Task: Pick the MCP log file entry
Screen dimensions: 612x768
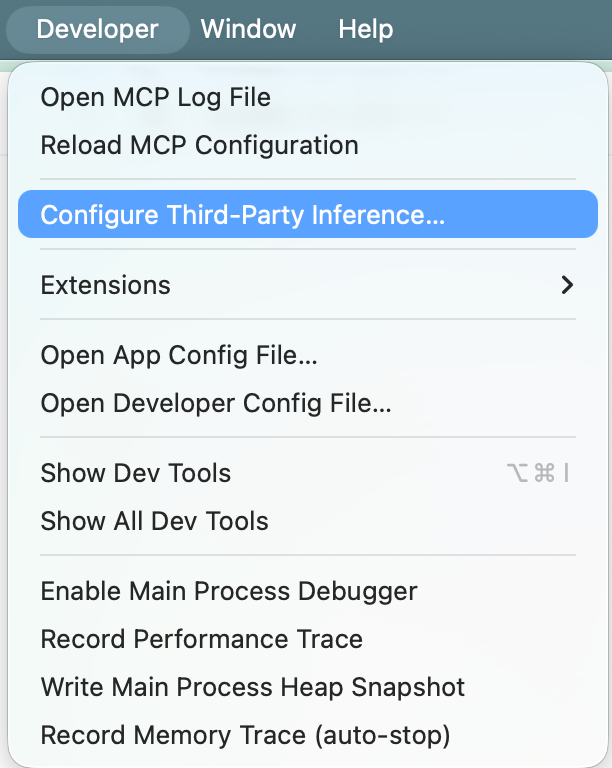Action: [x=155, y=97]
